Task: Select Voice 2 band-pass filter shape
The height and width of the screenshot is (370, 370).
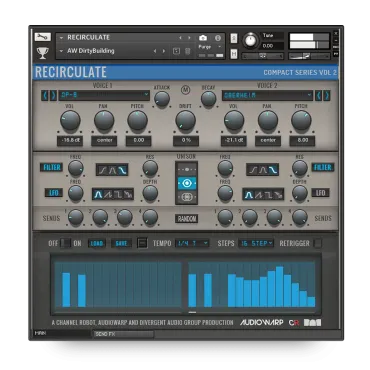Action: coord(263,170)
